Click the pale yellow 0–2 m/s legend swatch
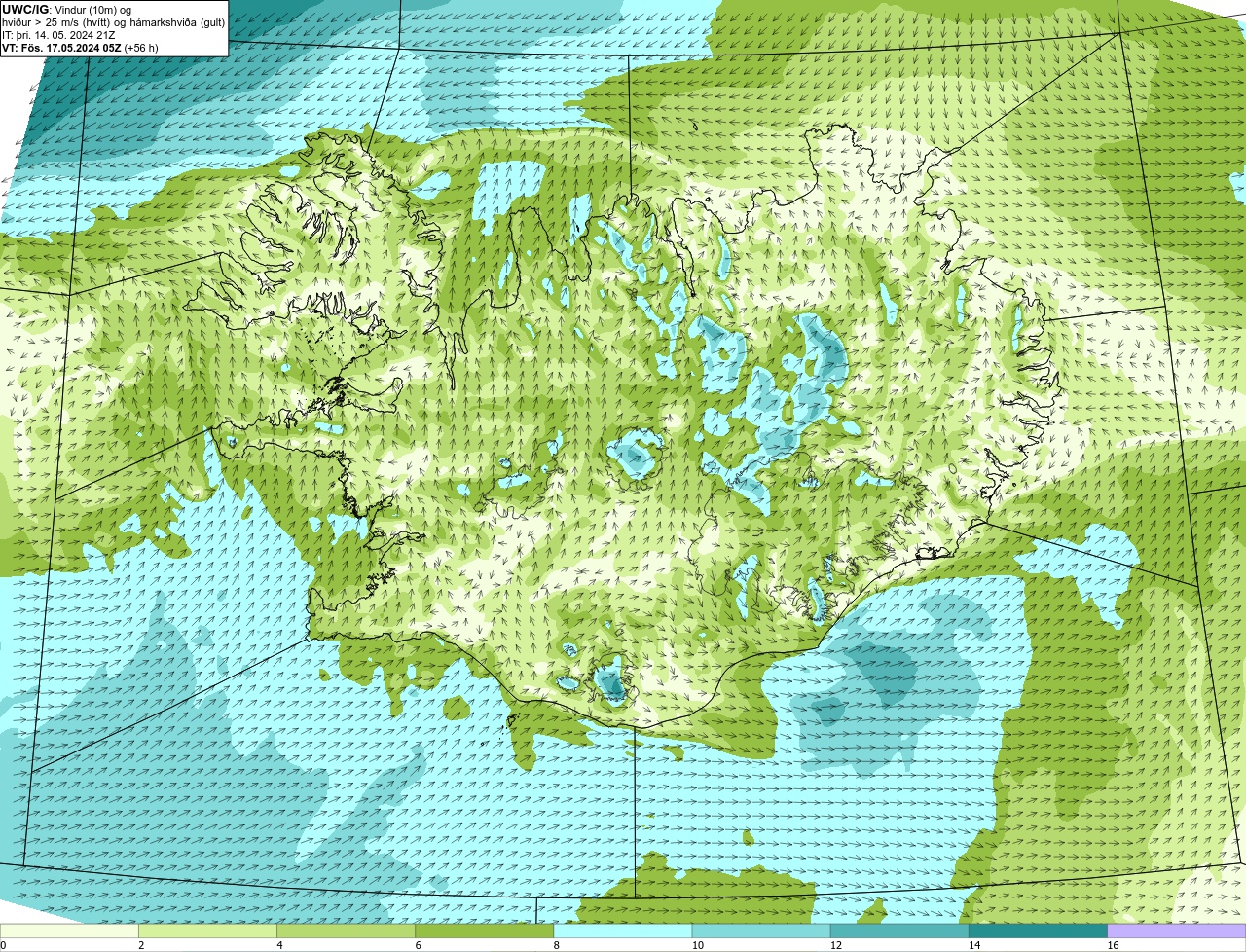This screenshot has height=952, width=1246. (70, 931)
